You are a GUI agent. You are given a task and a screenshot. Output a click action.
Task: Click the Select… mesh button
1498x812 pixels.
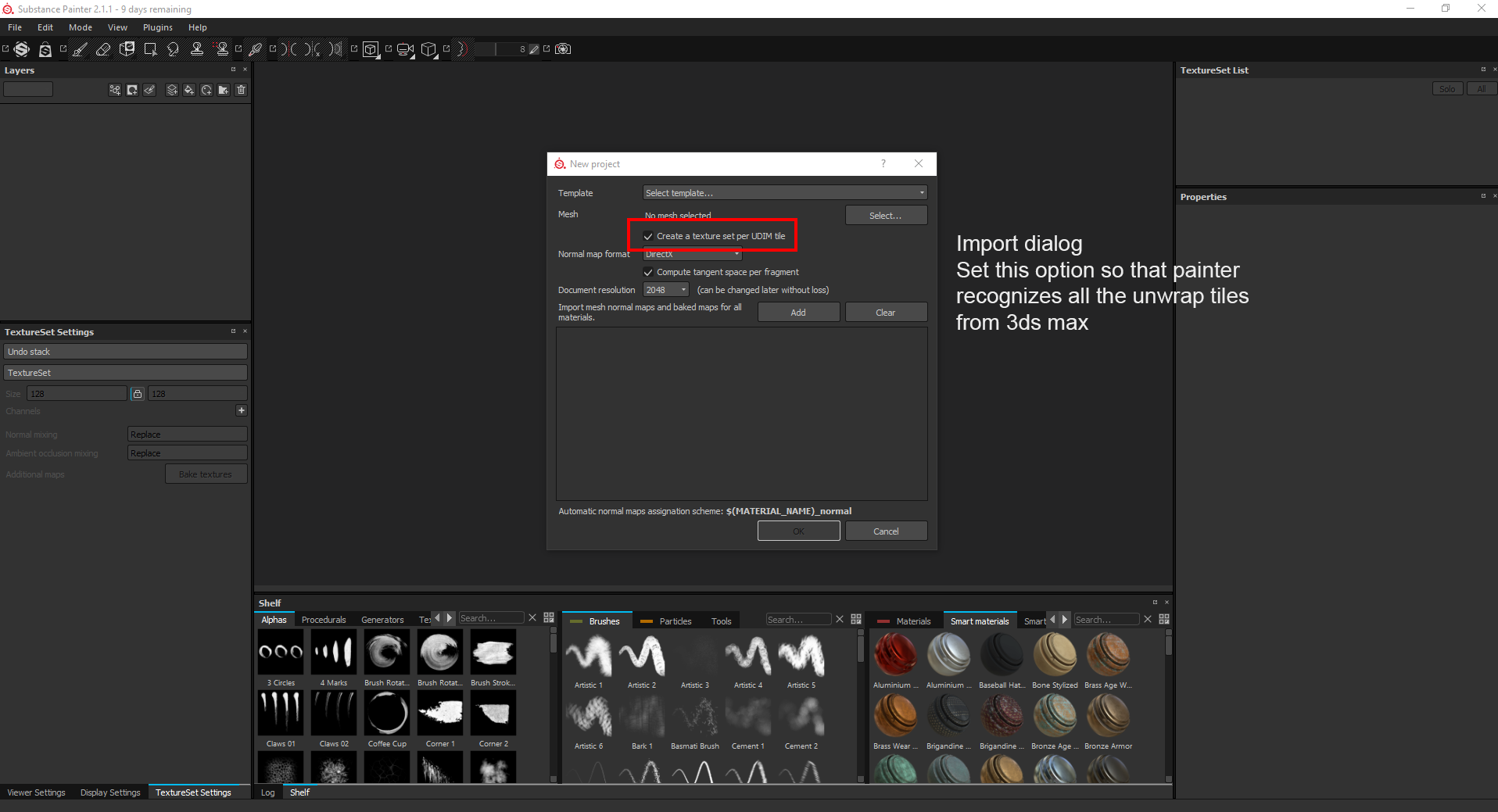point(886,216)
